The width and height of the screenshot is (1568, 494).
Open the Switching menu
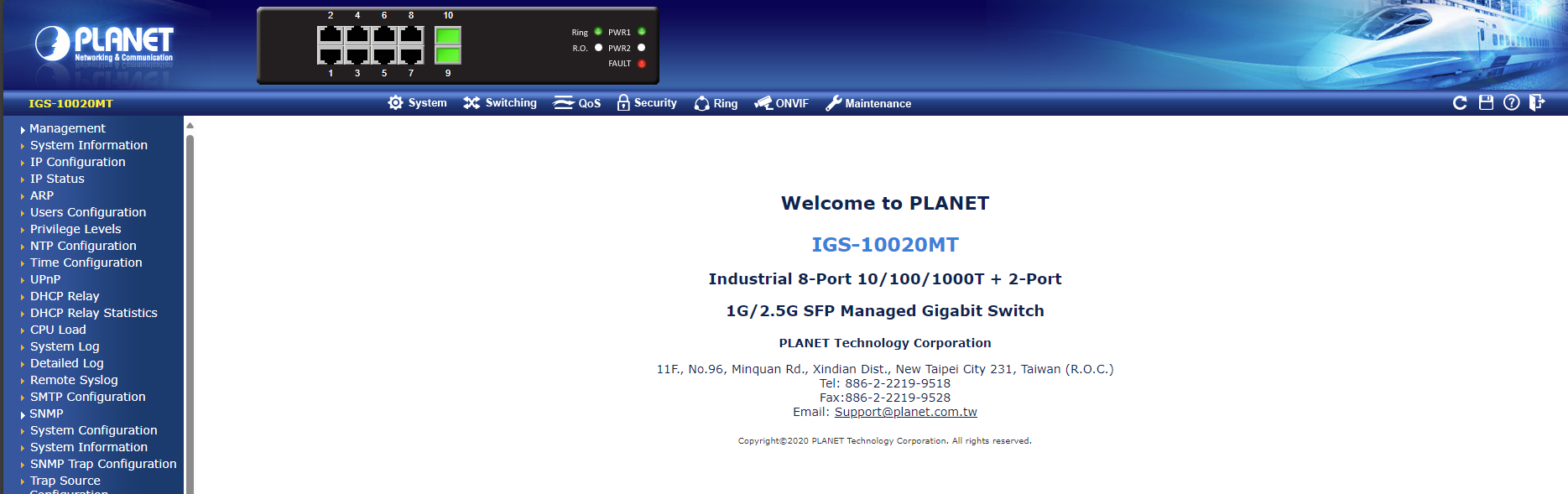click(x=500, y=103)
